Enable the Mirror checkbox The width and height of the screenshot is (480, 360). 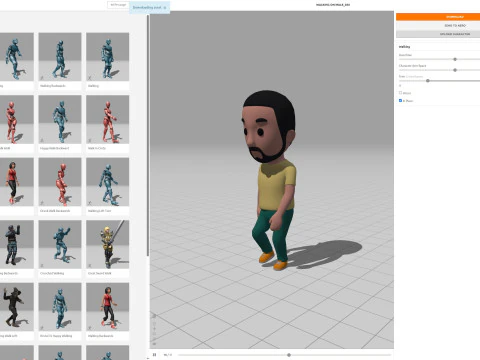(x=400, y=93)
